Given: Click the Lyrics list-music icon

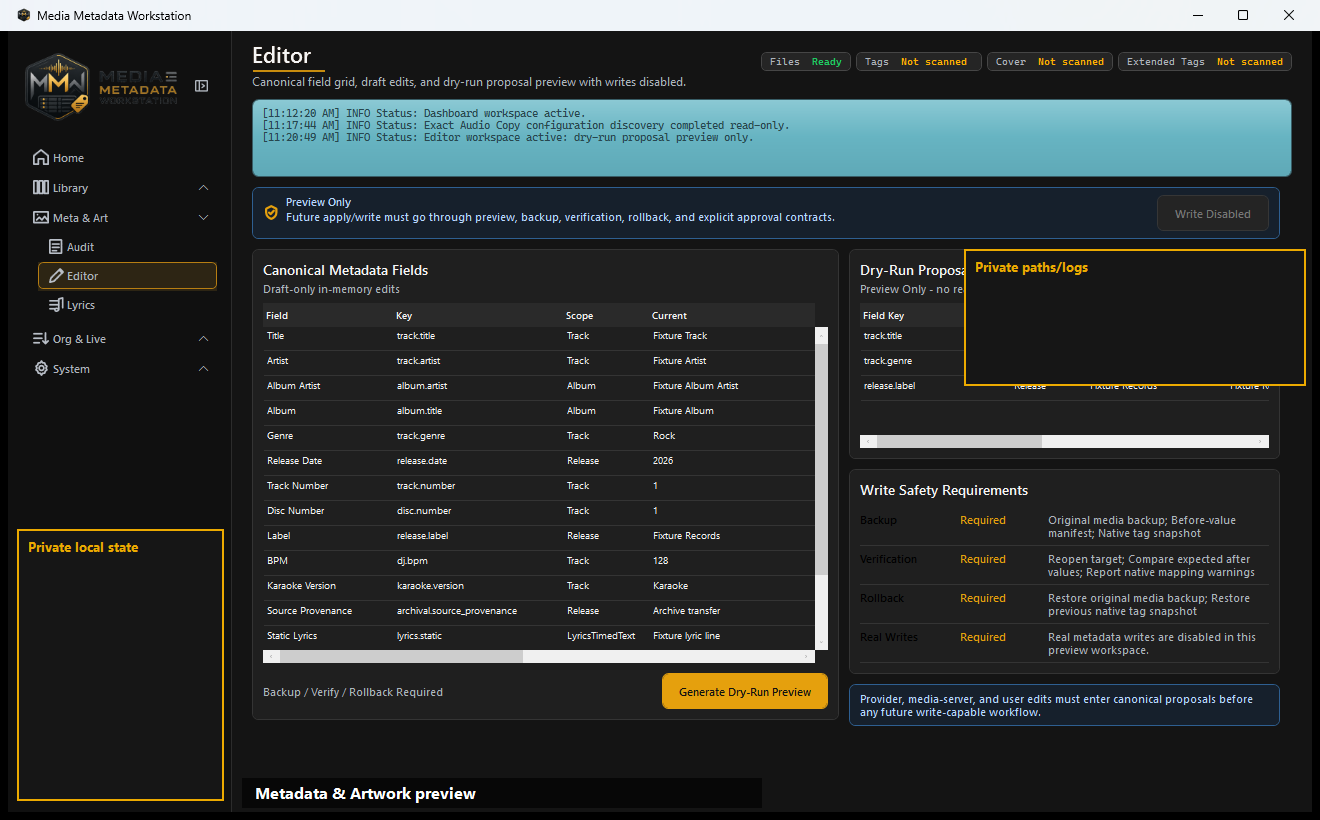Looking at the screenshot, I should click(x=56, y=305).
